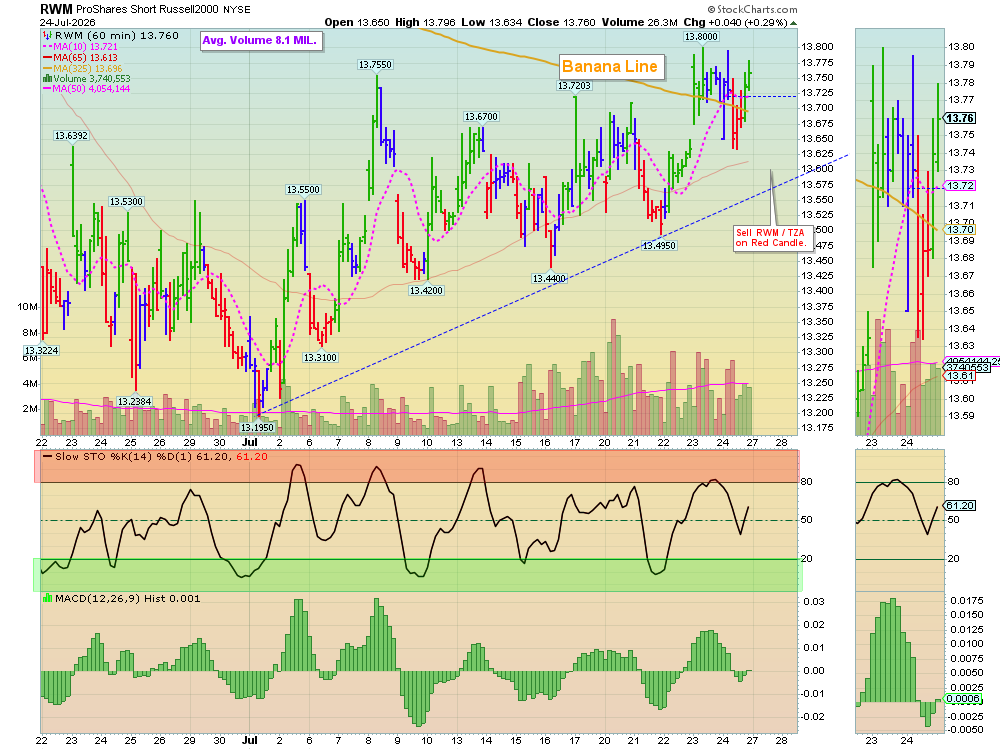Click the 13.4950 low price label

click(x=659, y=246)
